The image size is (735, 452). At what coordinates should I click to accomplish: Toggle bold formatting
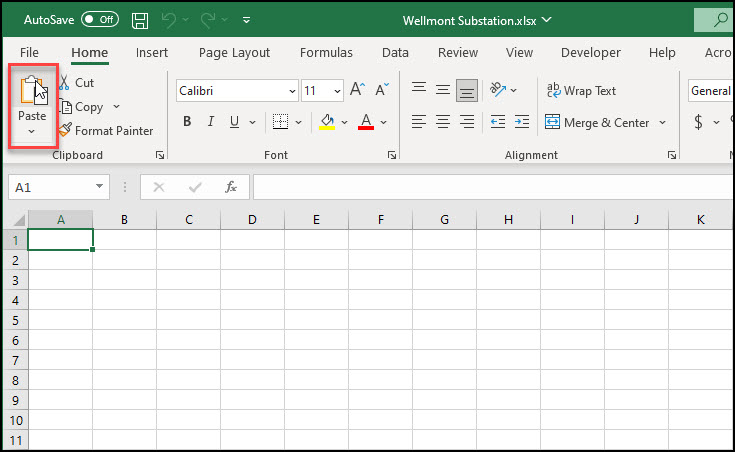click(187, 121)
